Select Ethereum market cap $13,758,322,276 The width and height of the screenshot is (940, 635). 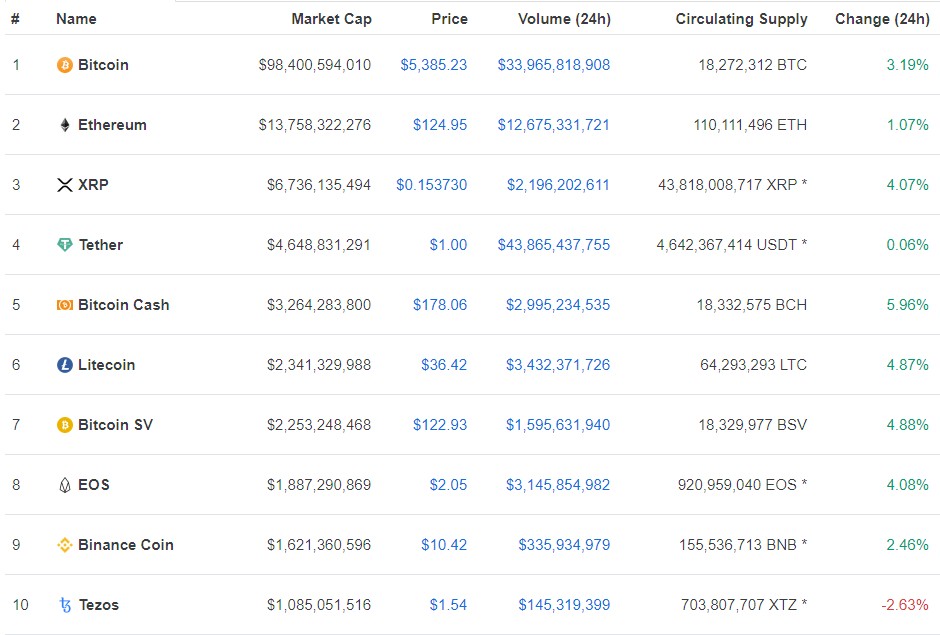[315, 125]
